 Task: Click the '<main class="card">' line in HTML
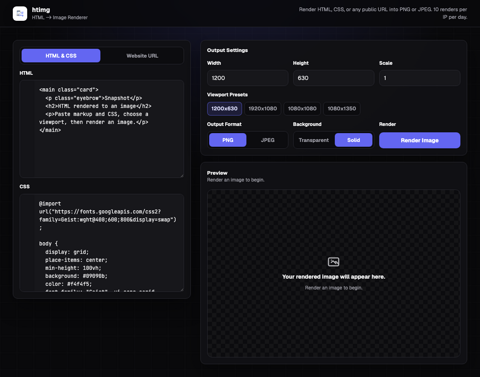point(69,90)
